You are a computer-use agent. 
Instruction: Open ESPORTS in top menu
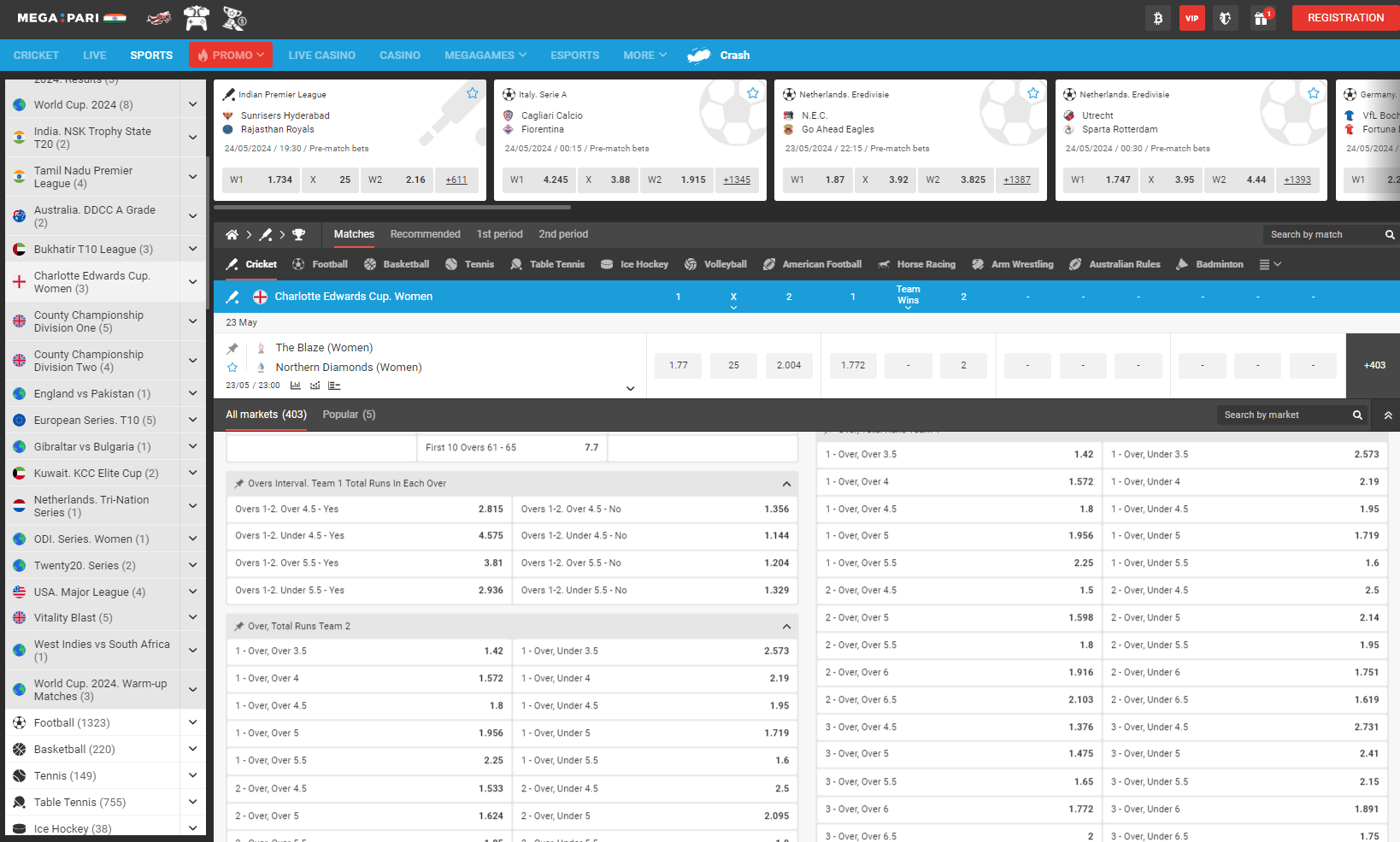574,55
